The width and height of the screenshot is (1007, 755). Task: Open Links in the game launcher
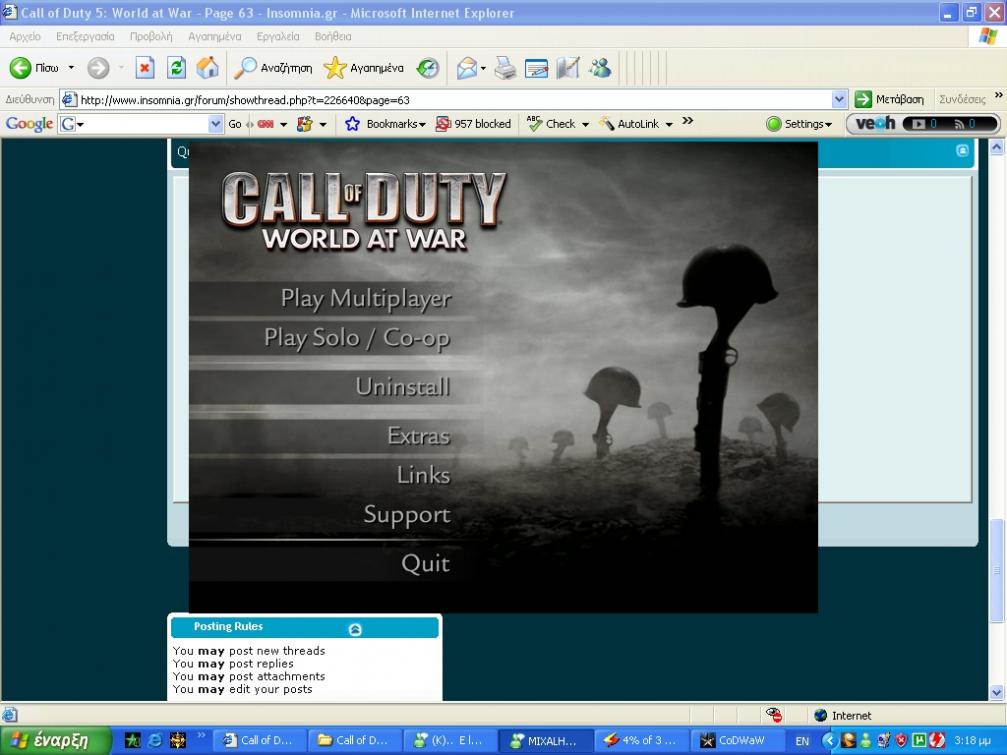[x=423, y=475]
